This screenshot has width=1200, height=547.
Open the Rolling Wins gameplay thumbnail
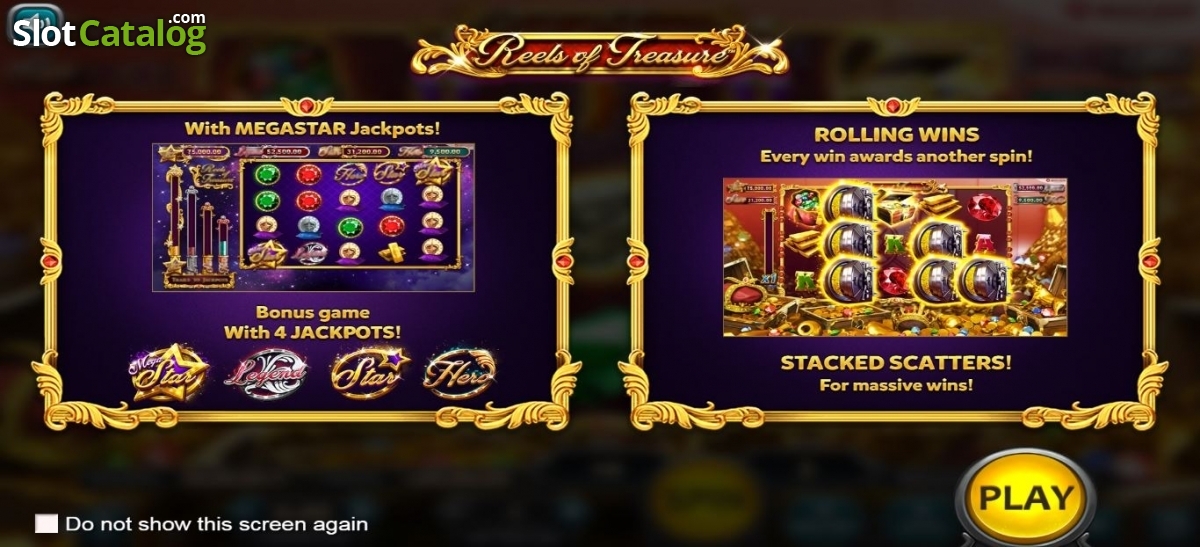pos(895,257)
